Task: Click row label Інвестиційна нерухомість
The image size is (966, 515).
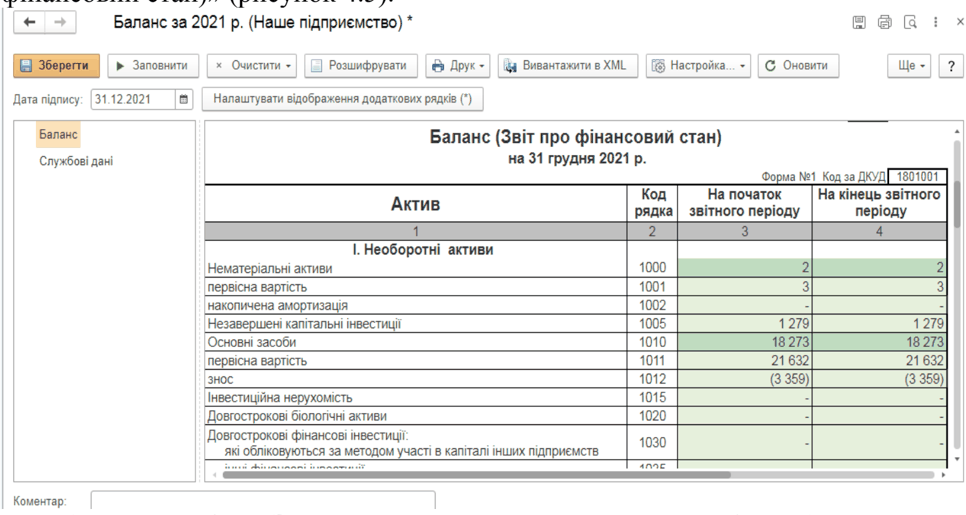Action: [x=280, y=398]
